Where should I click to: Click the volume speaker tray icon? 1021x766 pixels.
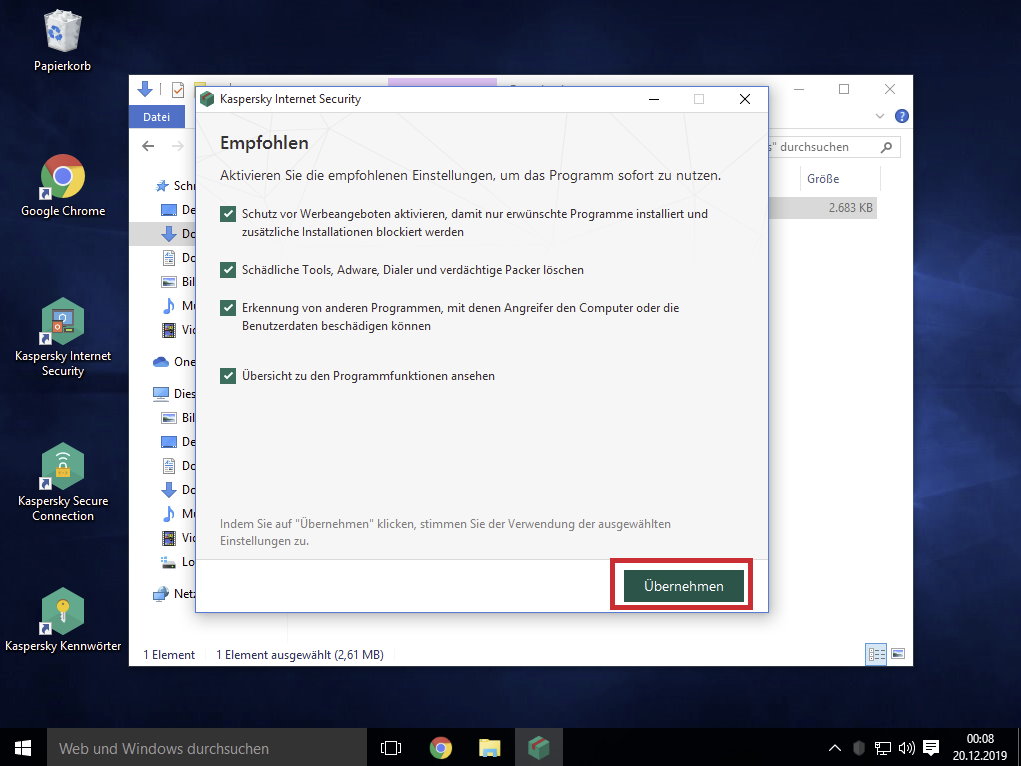pyautogui.click(x=906, y=748)
